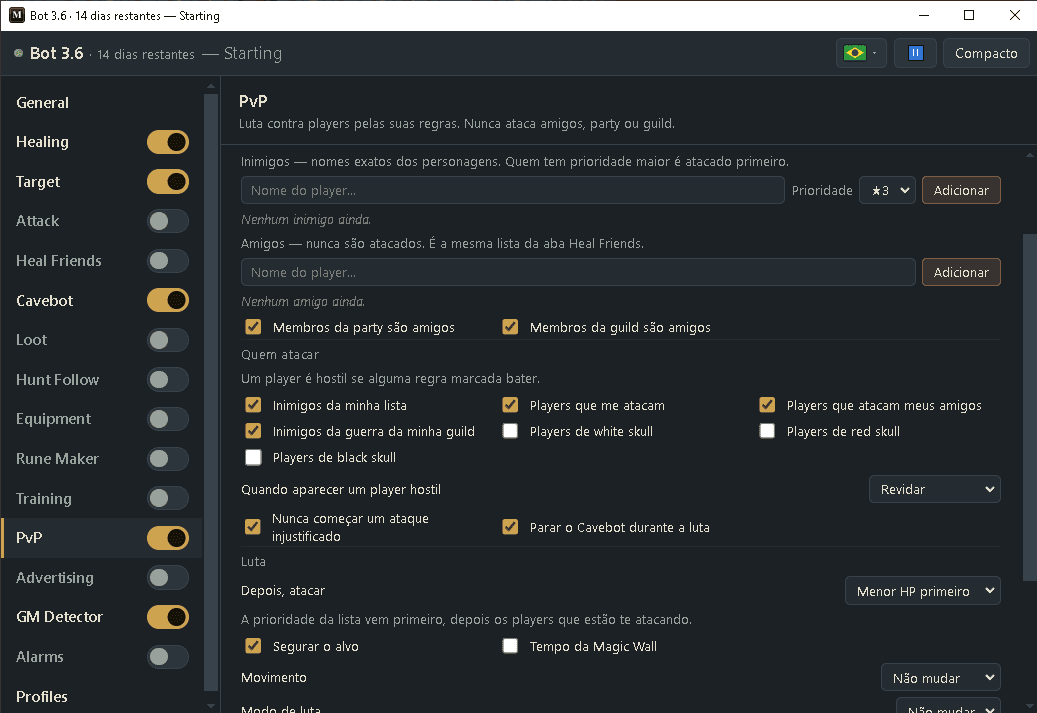Click the green status dot by Bot 3.6
1037x713 pixels.
[x=19, y=53]
